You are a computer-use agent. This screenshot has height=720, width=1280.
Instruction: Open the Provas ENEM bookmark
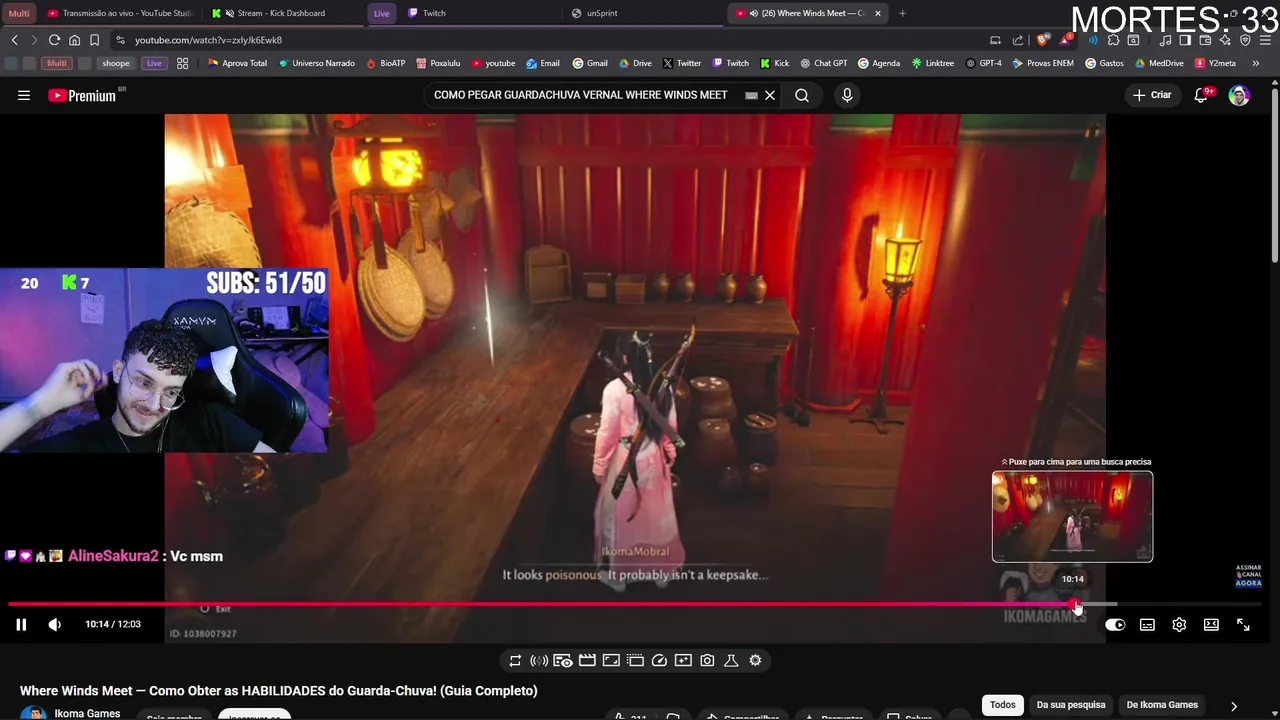click(1042, 63)
